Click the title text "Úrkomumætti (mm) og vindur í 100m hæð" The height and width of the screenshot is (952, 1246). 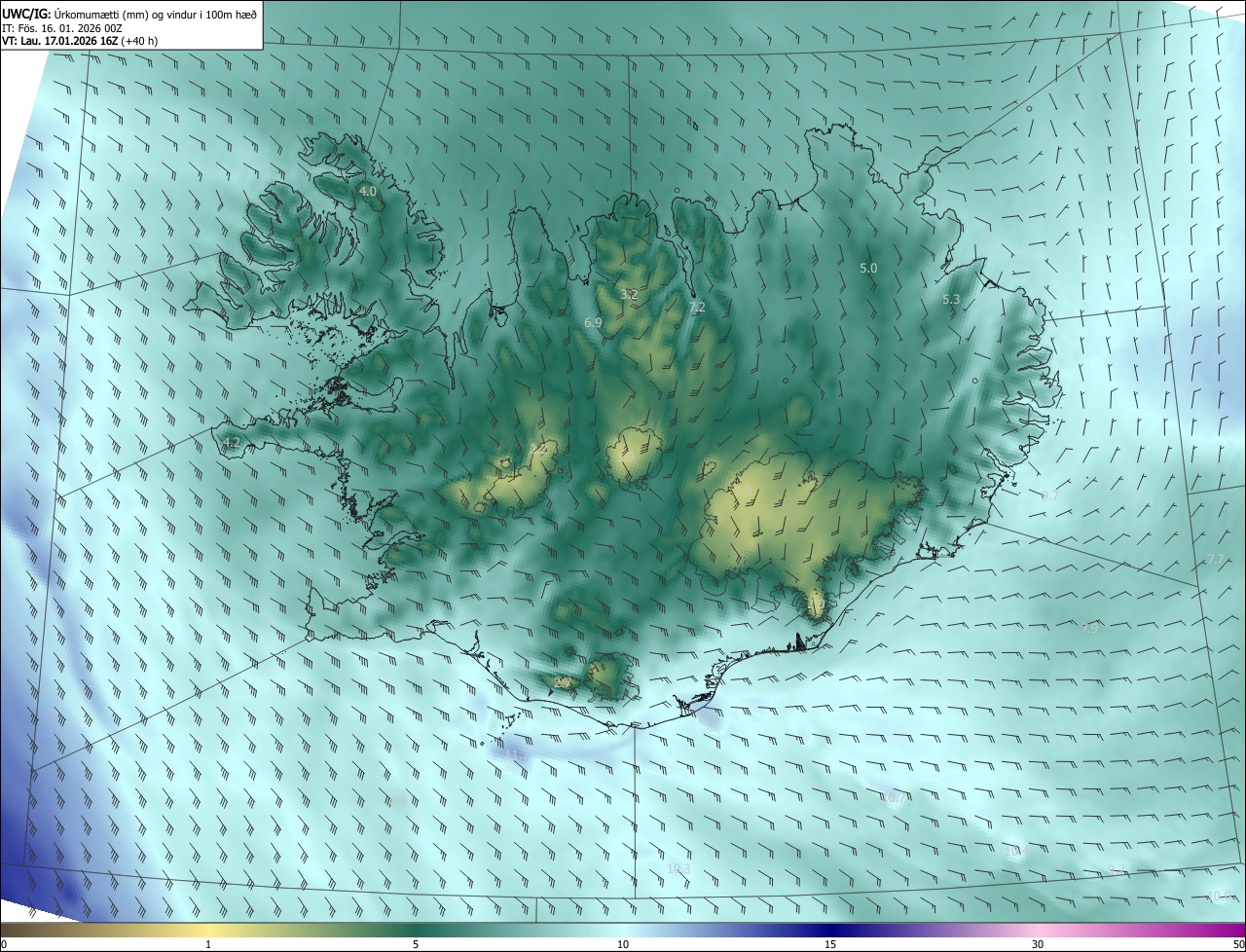[158, 13]
